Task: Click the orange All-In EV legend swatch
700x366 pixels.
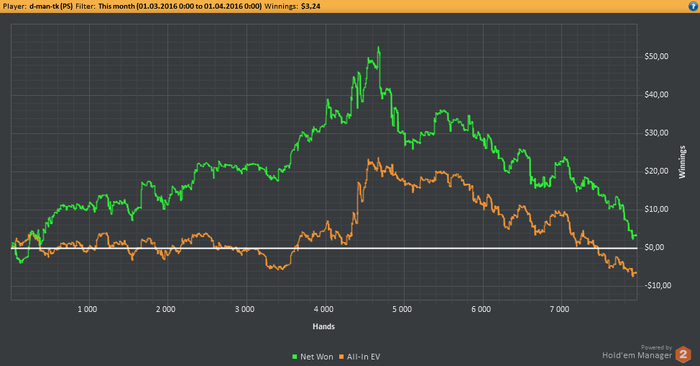Action: (x=342, y=357)
